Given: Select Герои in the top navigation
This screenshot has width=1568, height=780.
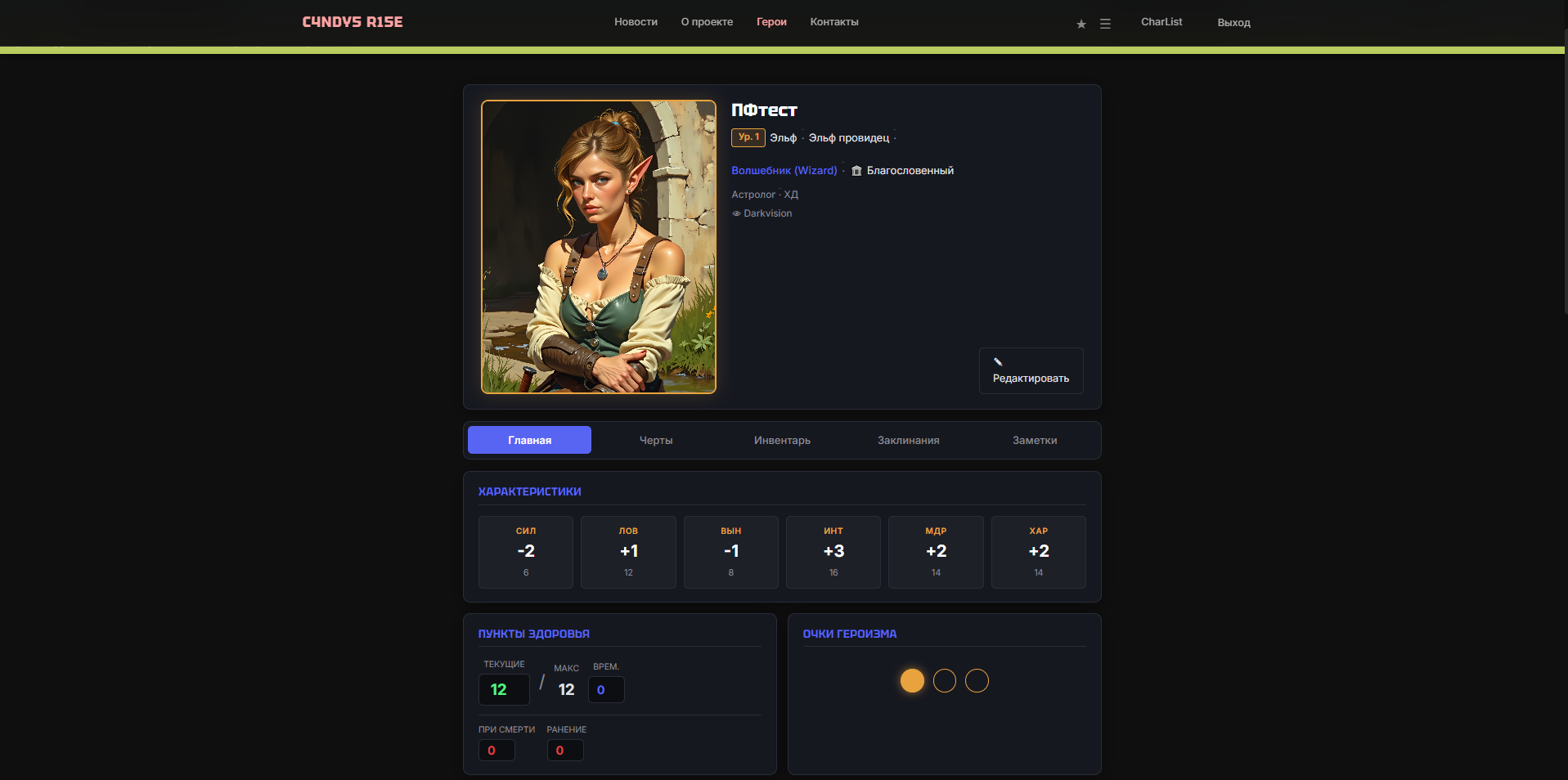Looking at the screenshot, I should [x=771, y=22].
